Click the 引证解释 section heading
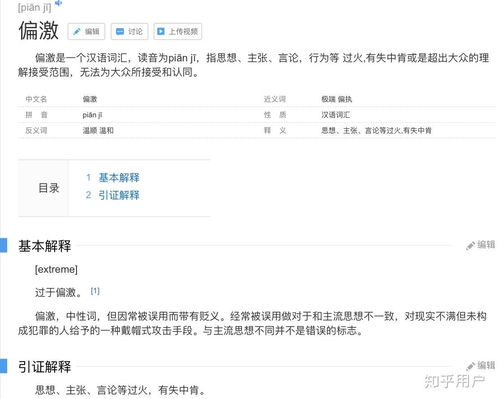Image resolution: width=499 pixels, height=399 pixels. tap(45, 367)
